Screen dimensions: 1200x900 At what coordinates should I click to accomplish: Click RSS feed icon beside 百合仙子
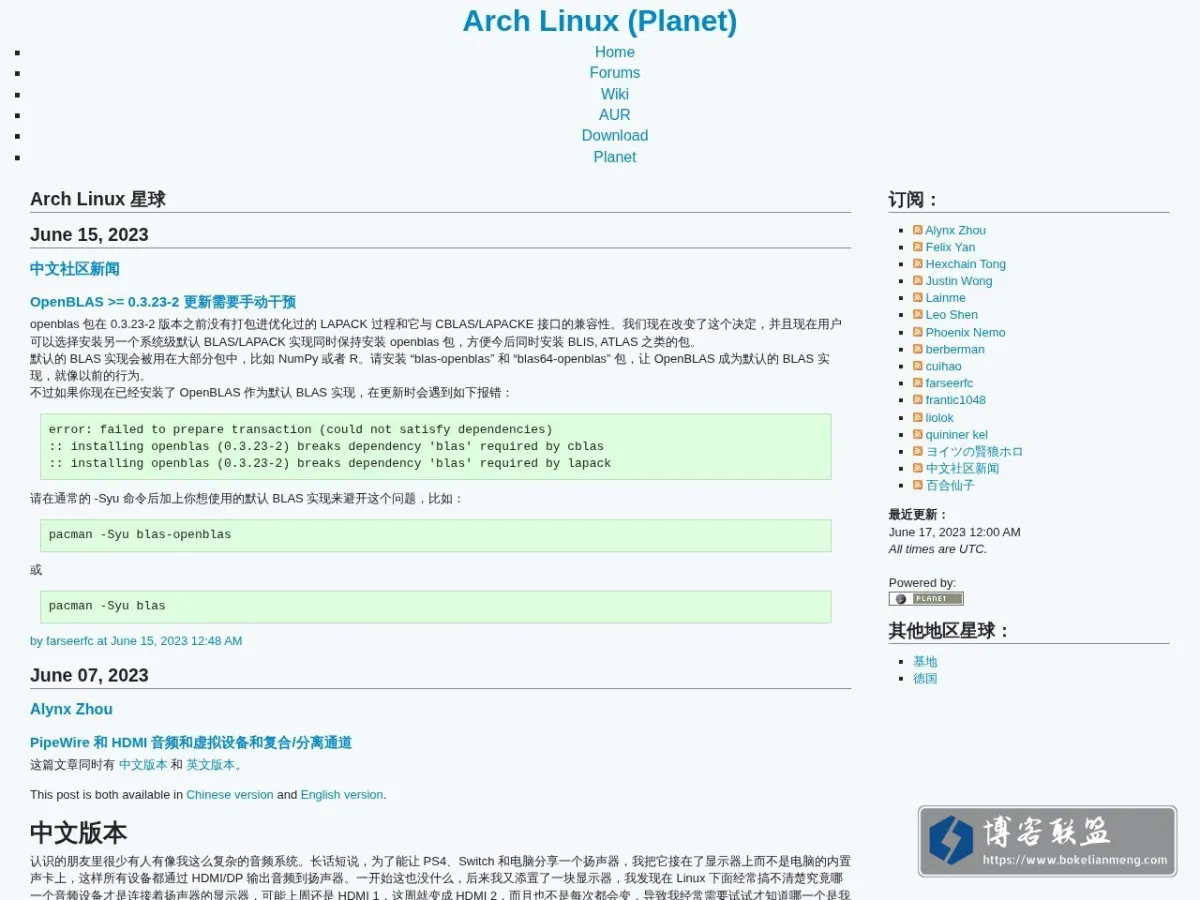tap(918, 485)
